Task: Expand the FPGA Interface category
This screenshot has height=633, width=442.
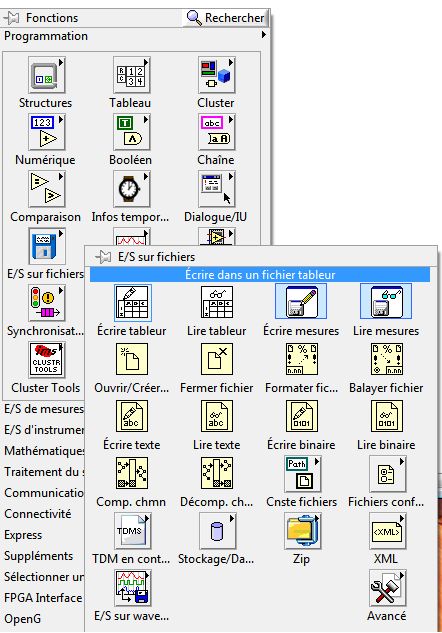Action: (44, 598)
